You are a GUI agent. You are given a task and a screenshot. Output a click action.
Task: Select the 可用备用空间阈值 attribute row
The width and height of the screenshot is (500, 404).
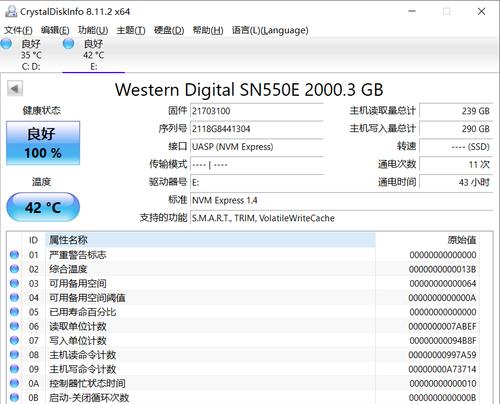(243, 298)
